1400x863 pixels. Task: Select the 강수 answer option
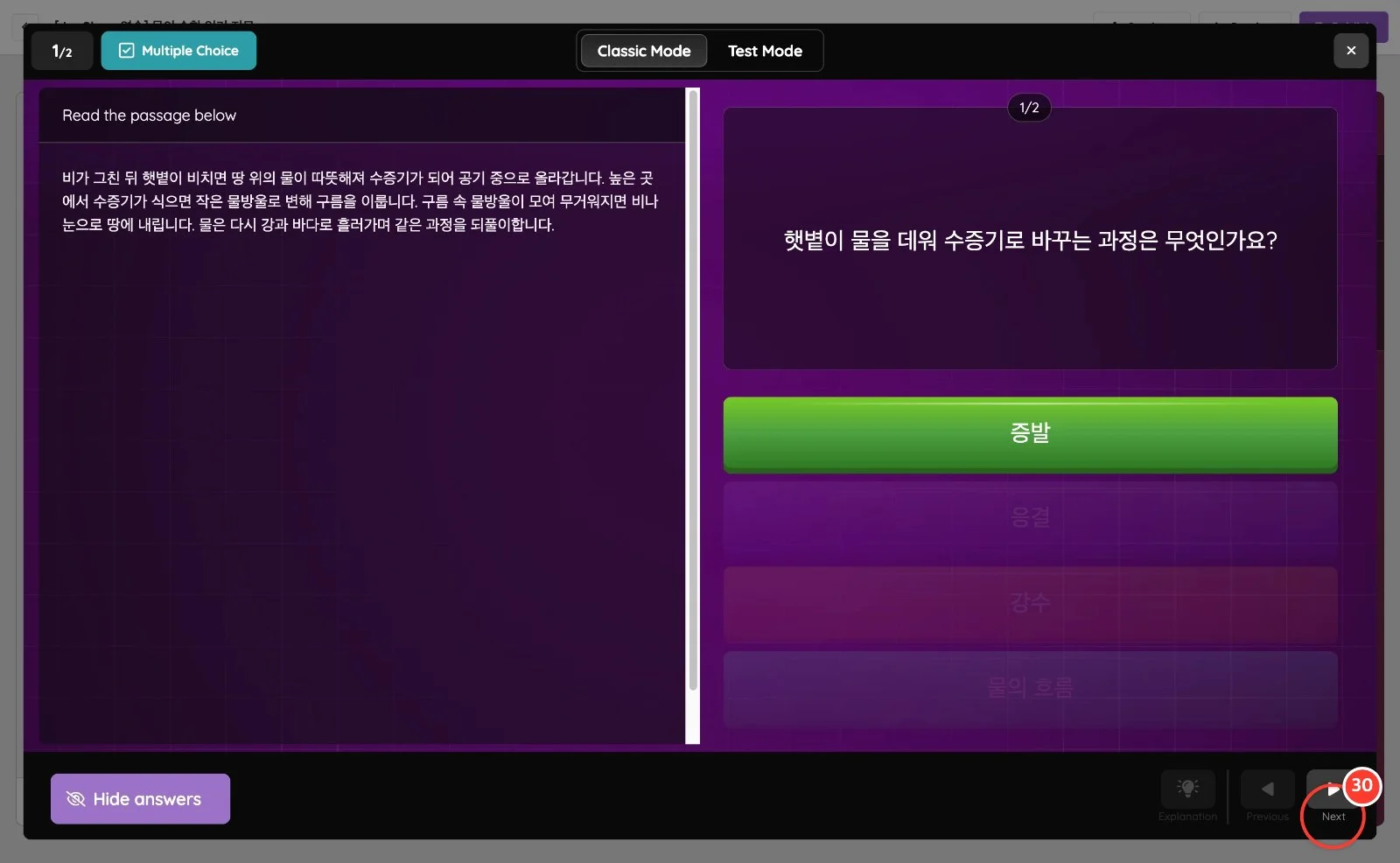point(1030,603)
